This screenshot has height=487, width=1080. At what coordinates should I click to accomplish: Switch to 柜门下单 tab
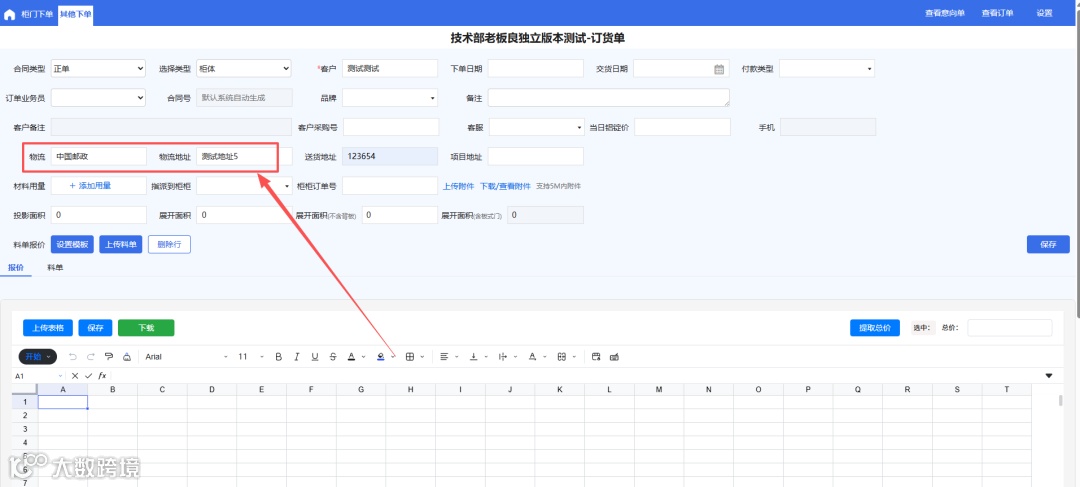click(x=37, y=13)
